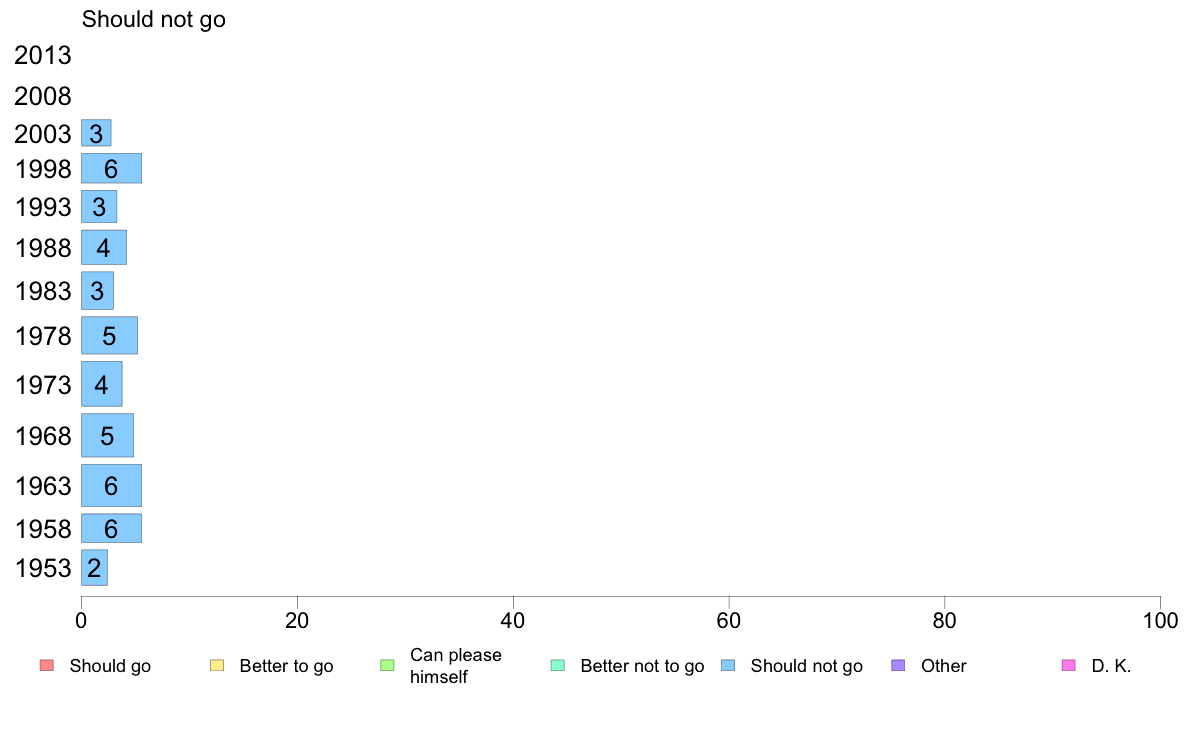Select the Other legend label

pos(943,666)
